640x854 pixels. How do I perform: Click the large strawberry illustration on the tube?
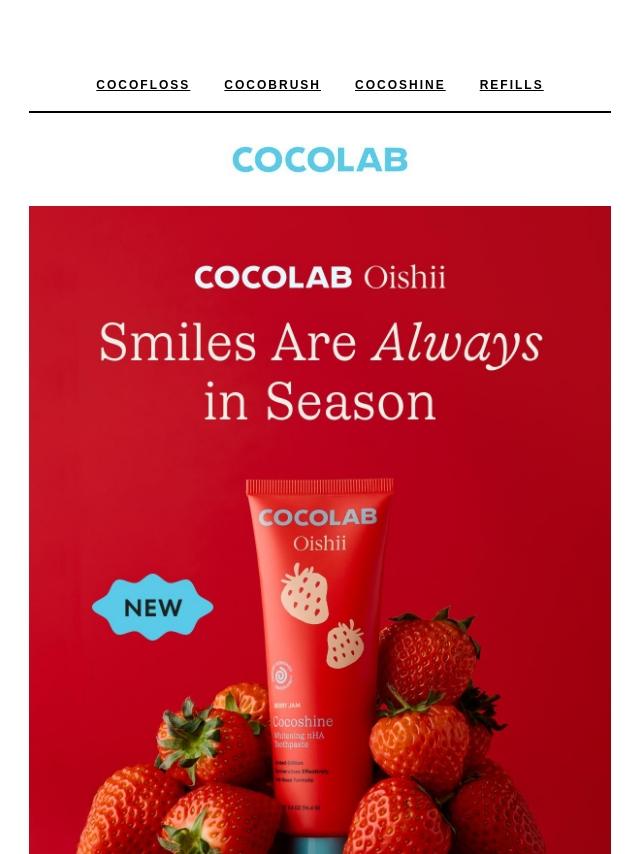click(305, 594)
